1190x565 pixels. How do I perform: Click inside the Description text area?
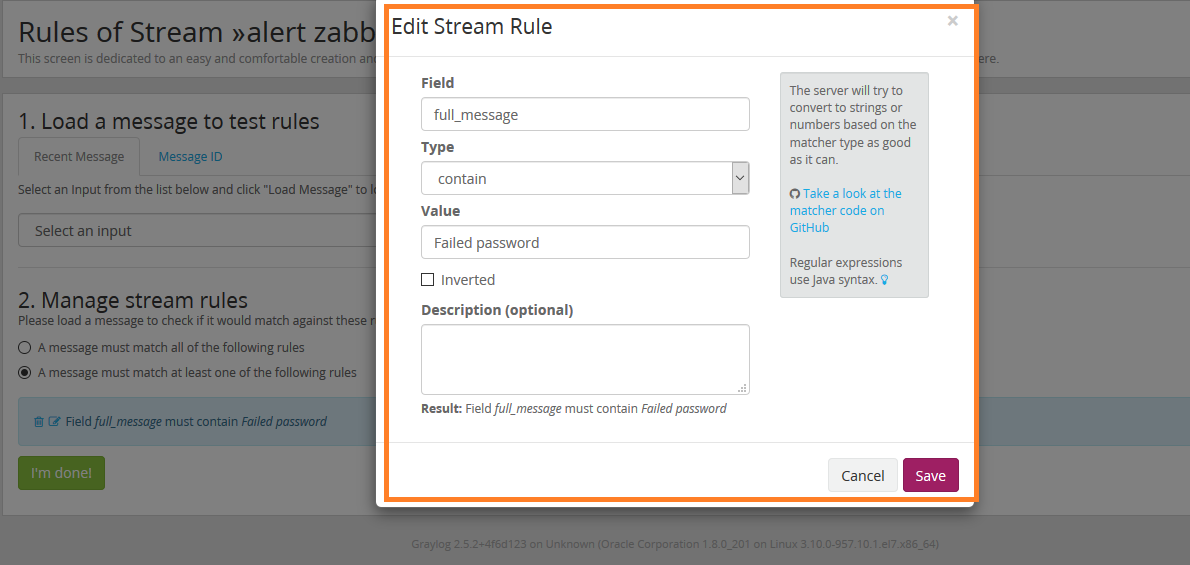(585, 359)
